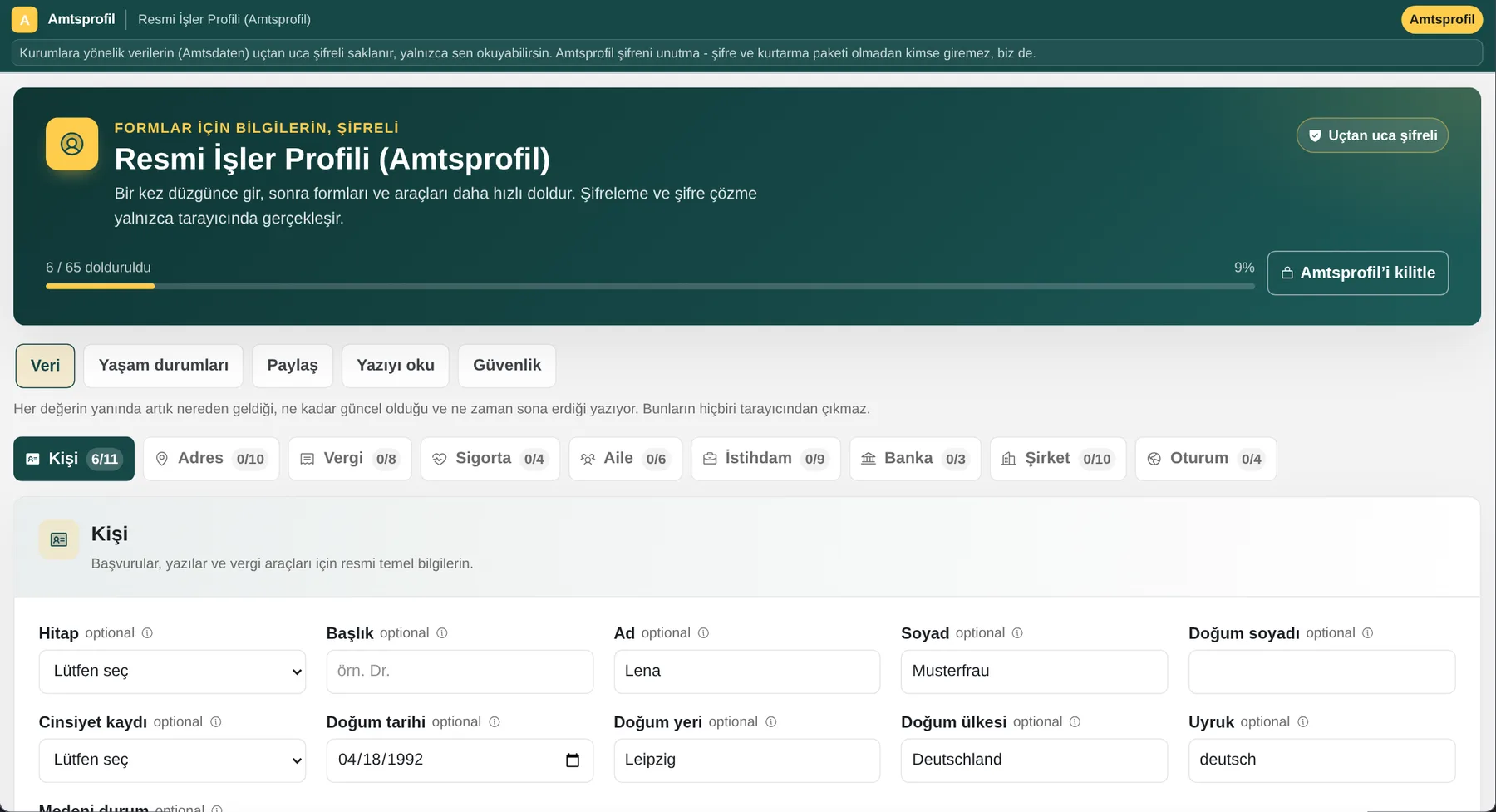
Task: Click the Doğum yeri field containing Leipzig
Action: (746, 760)
